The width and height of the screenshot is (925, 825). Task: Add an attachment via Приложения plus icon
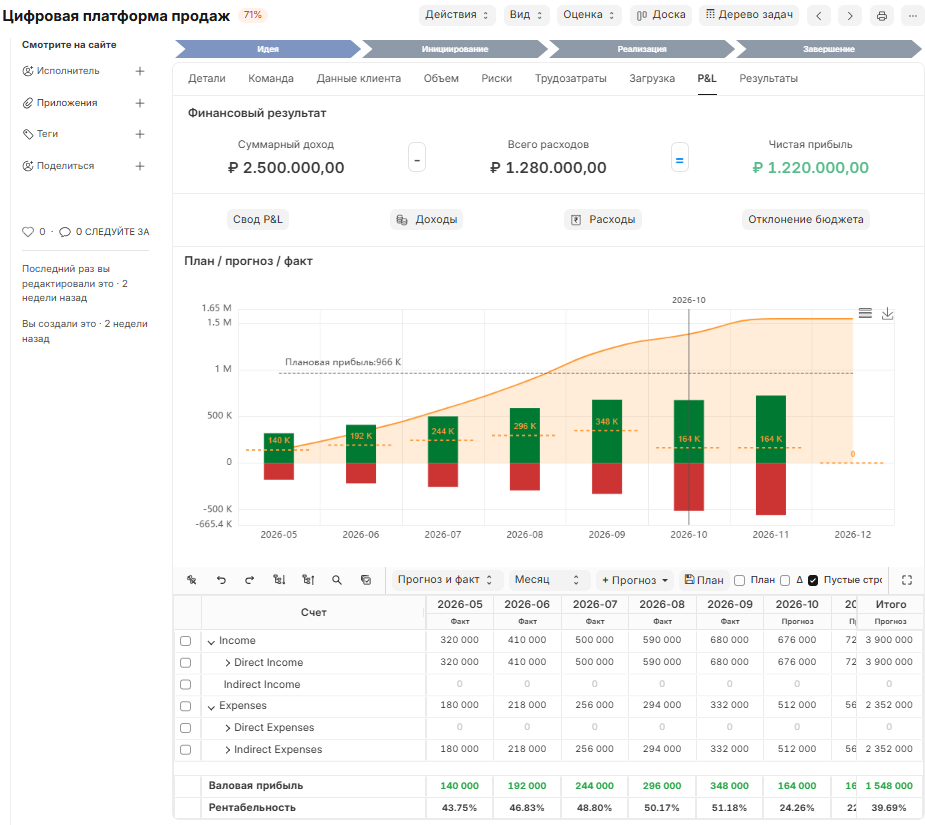[x=140, y=103]
